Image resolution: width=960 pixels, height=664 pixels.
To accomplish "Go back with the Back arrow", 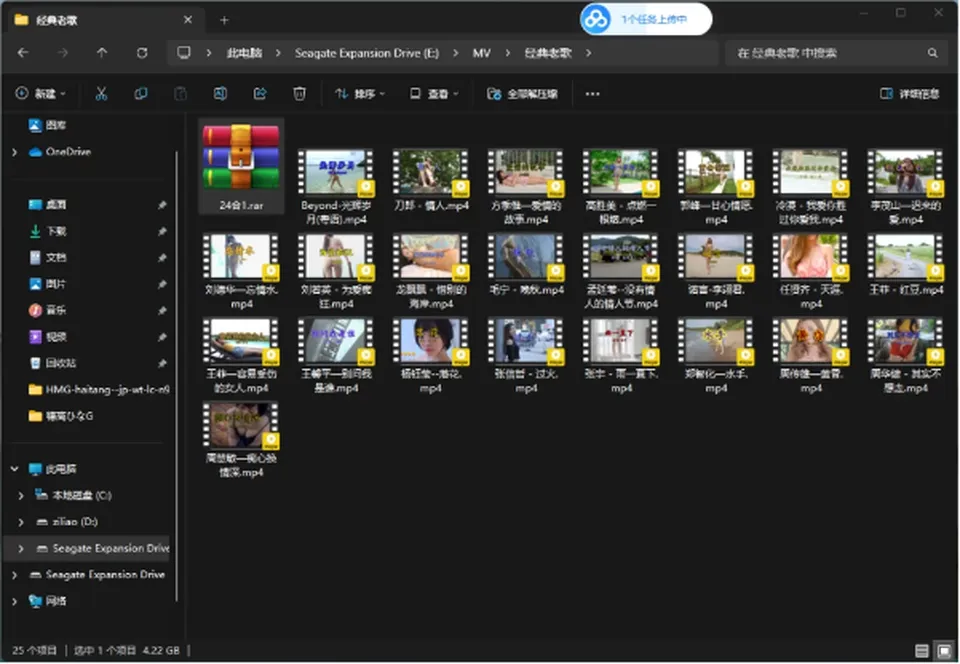I will click(23, 53).
